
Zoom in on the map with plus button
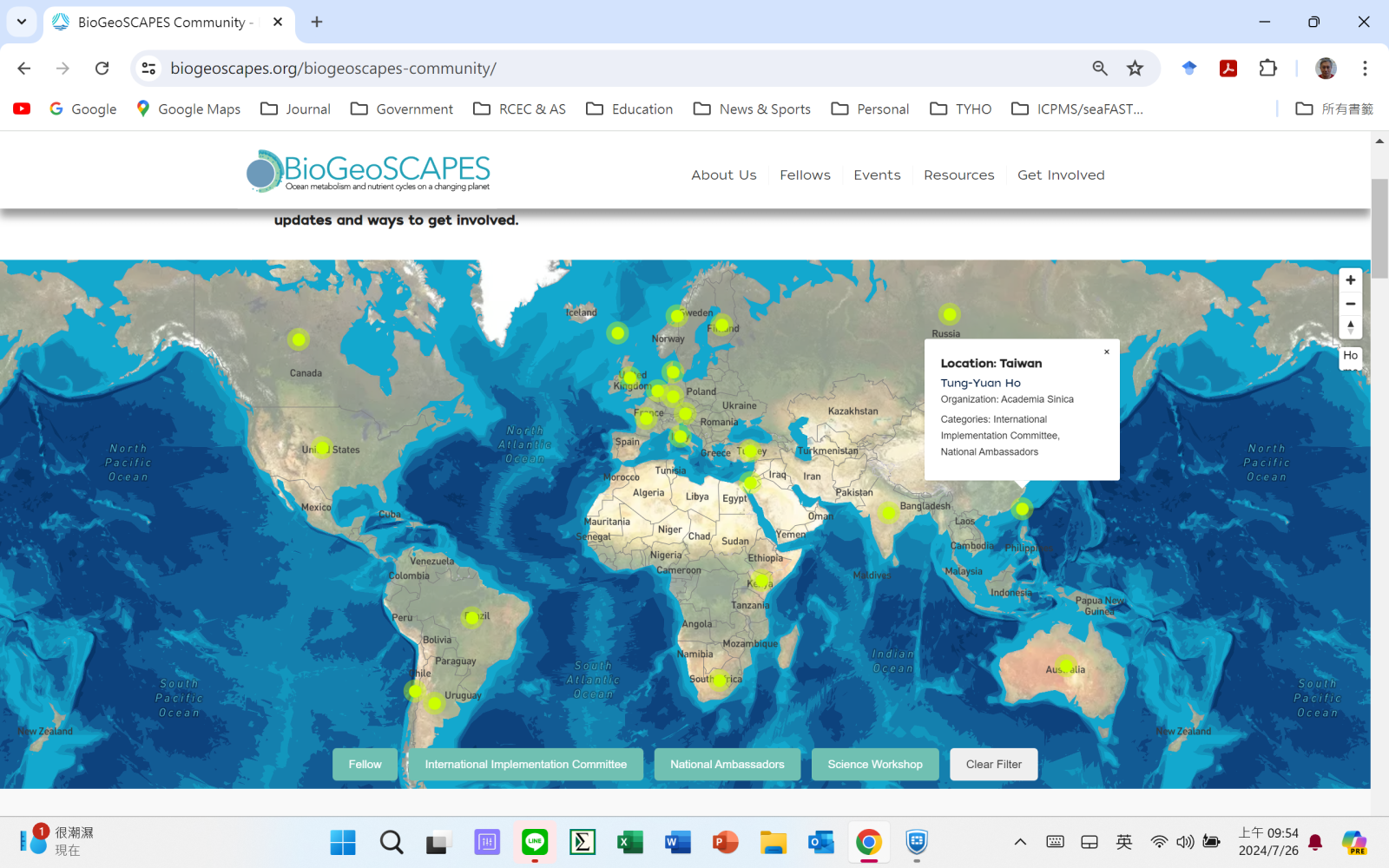[x=1350, y=280]
